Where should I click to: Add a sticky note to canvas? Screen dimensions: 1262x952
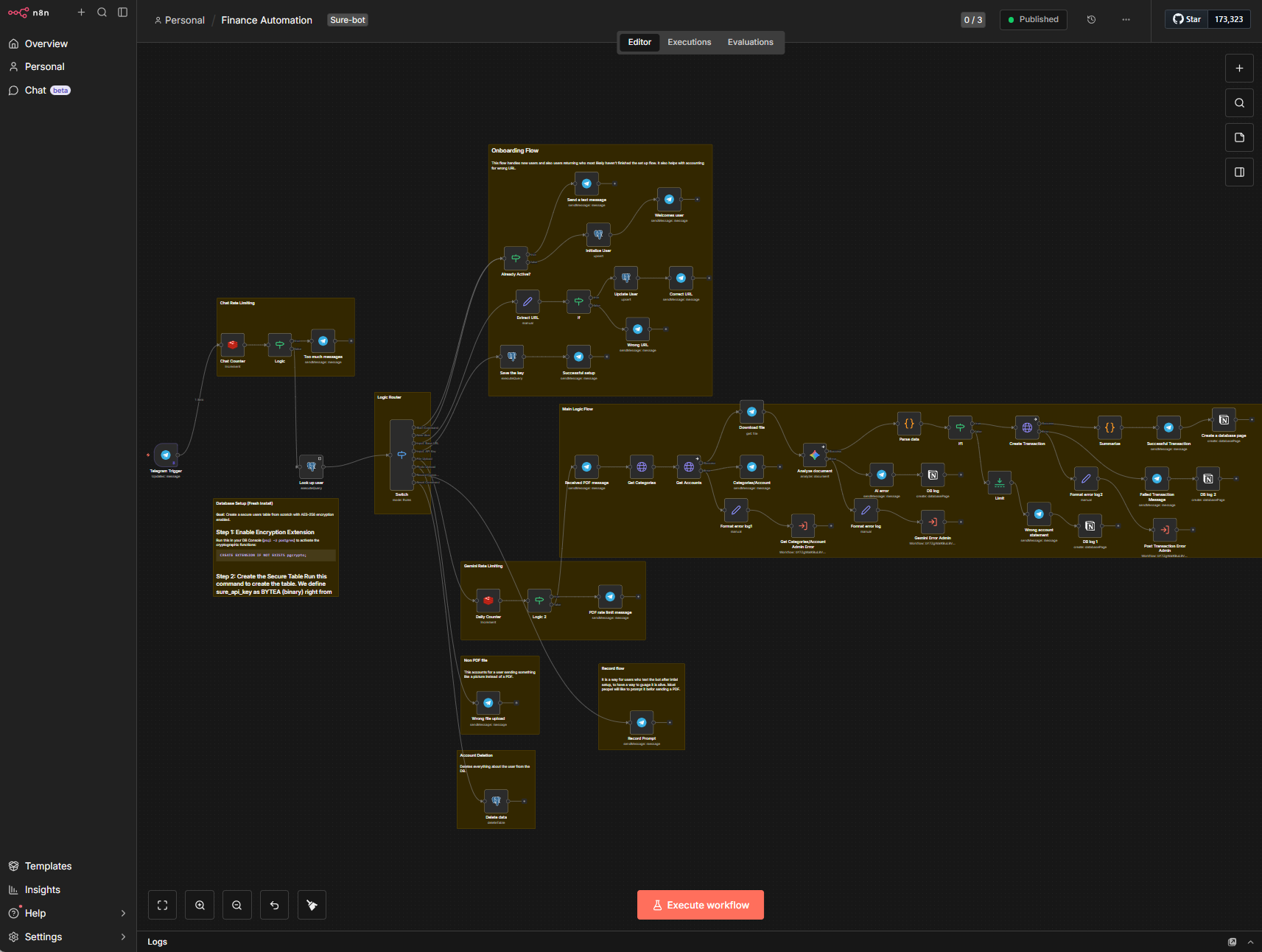(x=1239, y=138)
